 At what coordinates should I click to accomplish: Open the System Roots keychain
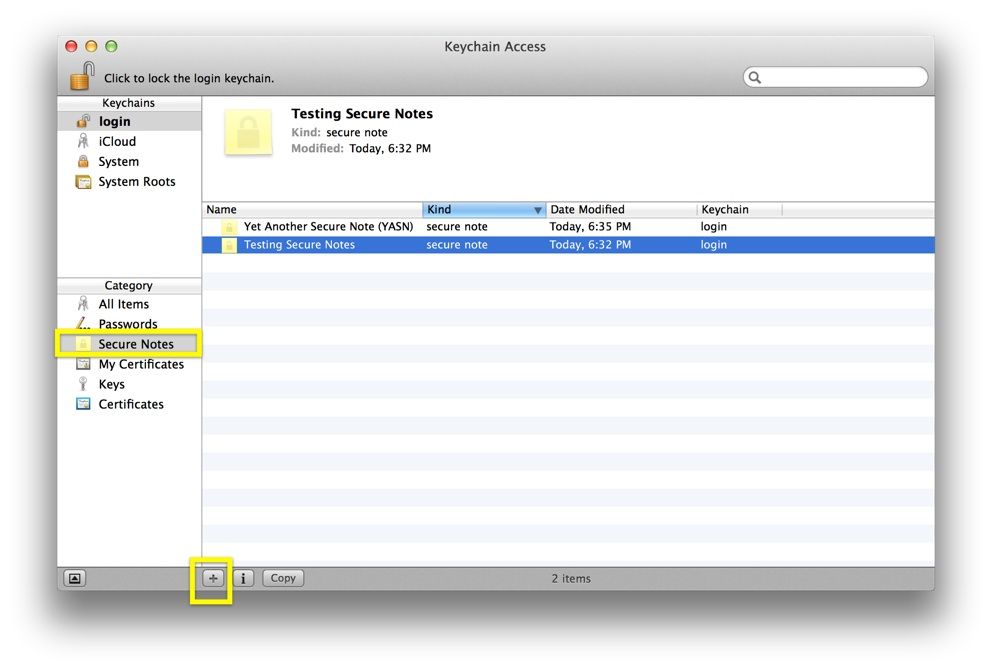(136, 182)
